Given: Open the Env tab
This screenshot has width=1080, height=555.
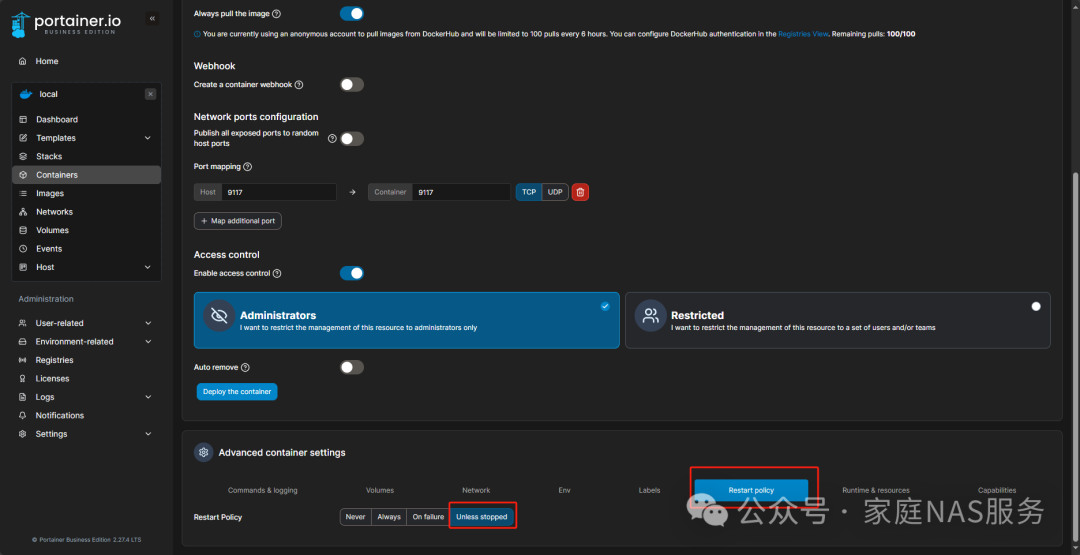Looking at the screenshot, I should pyautogui.click(x=565, y=490).
